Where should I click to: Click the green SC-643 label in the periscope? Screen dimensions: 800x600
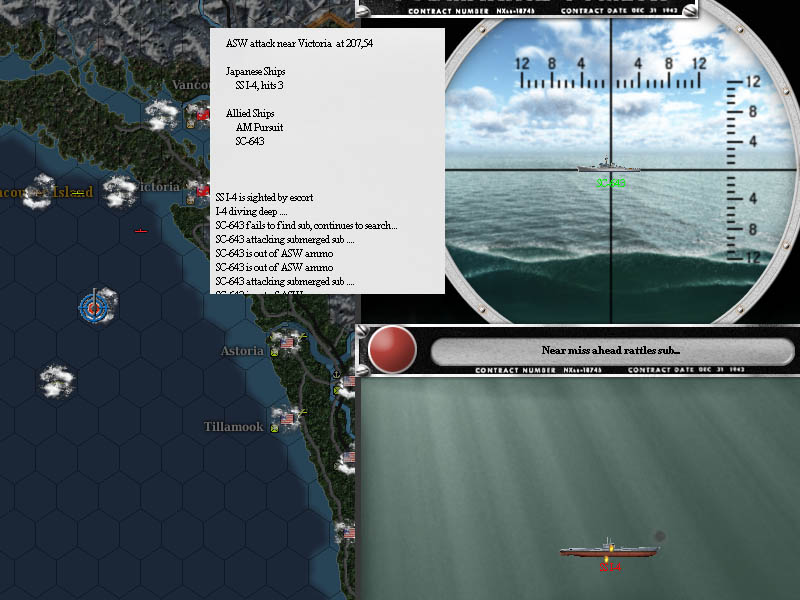[611, 183]
